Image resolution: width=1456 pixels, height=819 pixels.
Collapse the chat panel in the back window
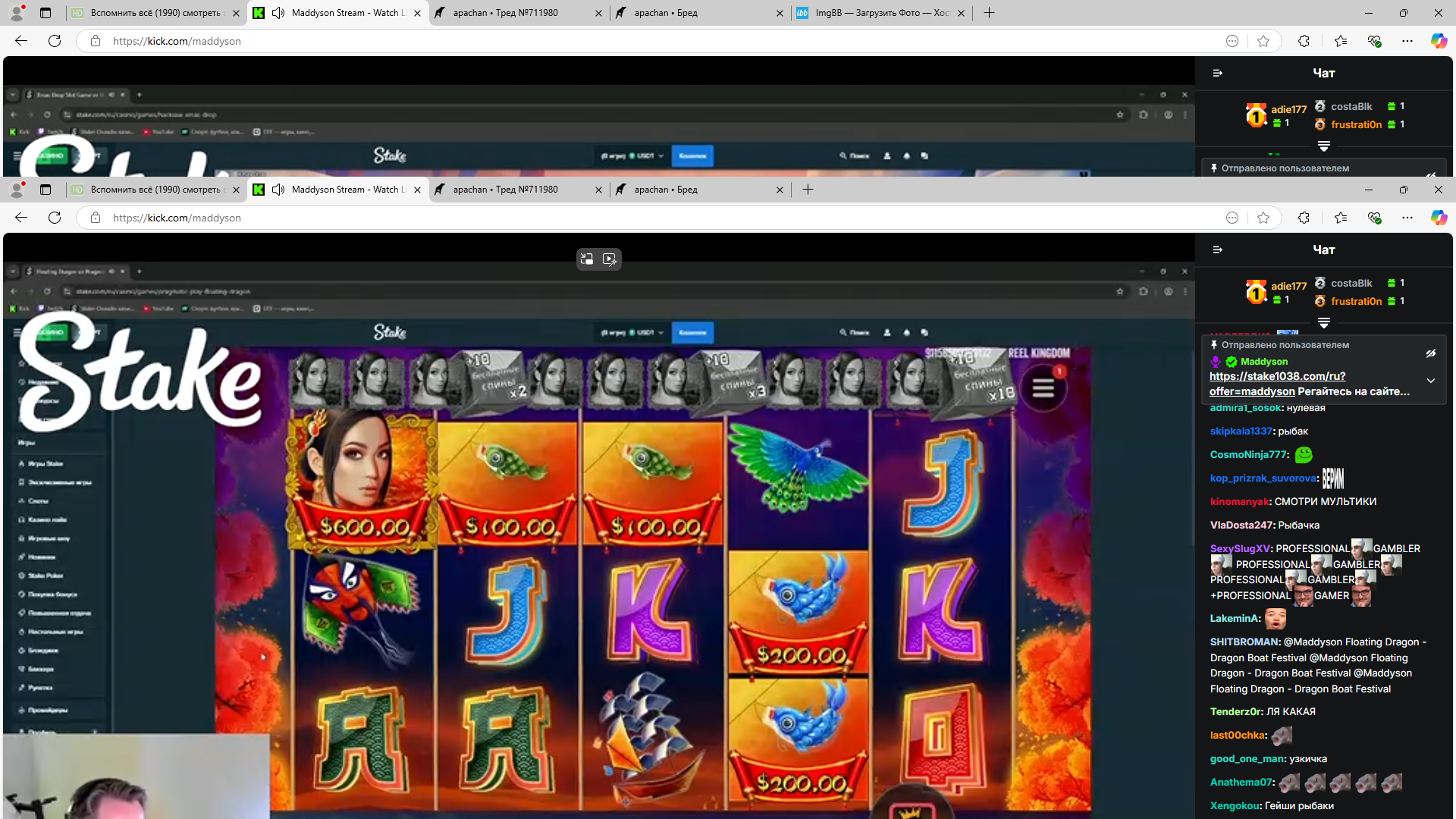coord(1217,73)
